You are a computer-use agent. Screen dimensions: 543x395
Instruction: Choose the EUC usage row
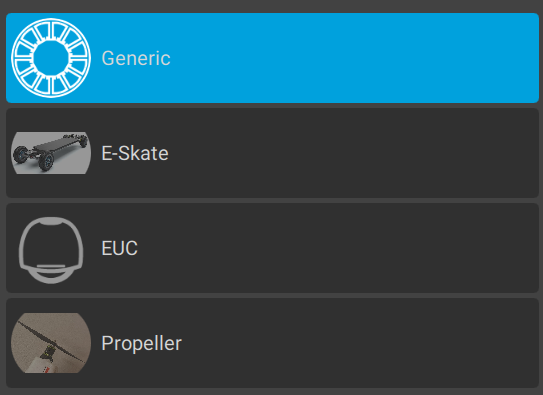pos(273,248)
